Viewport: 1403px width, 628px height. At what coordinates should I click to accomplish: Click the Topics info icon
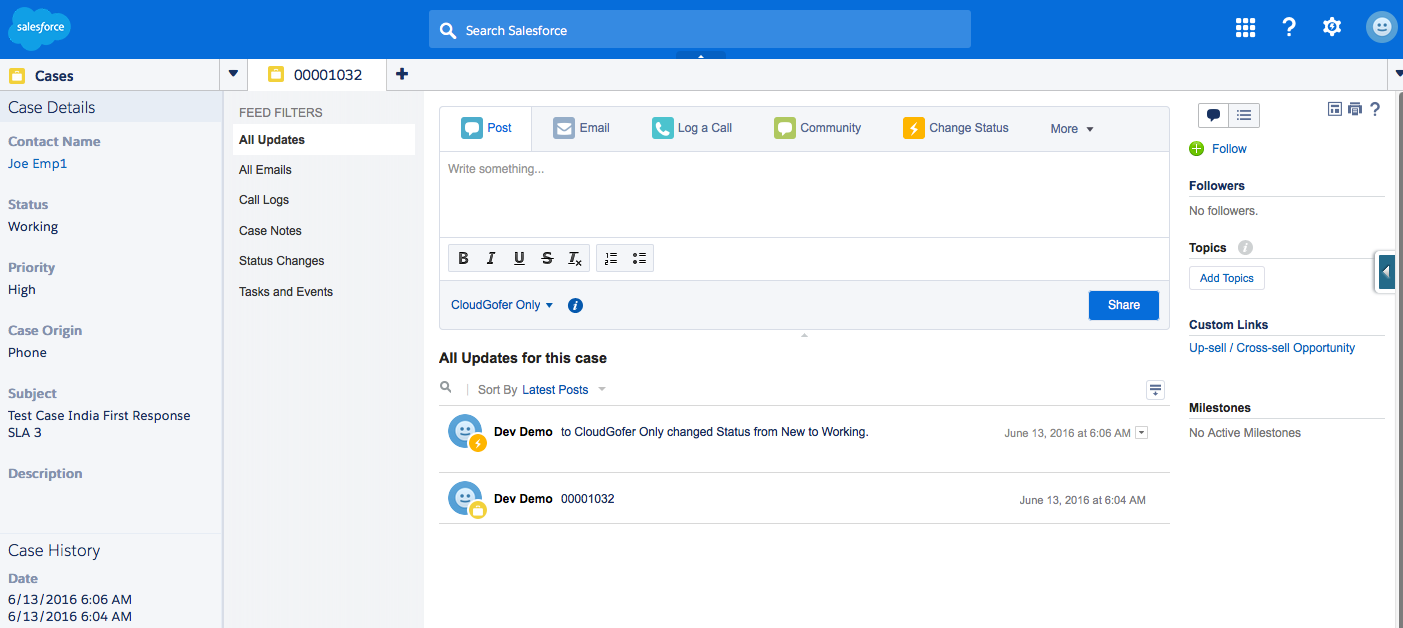[1245, 247]
